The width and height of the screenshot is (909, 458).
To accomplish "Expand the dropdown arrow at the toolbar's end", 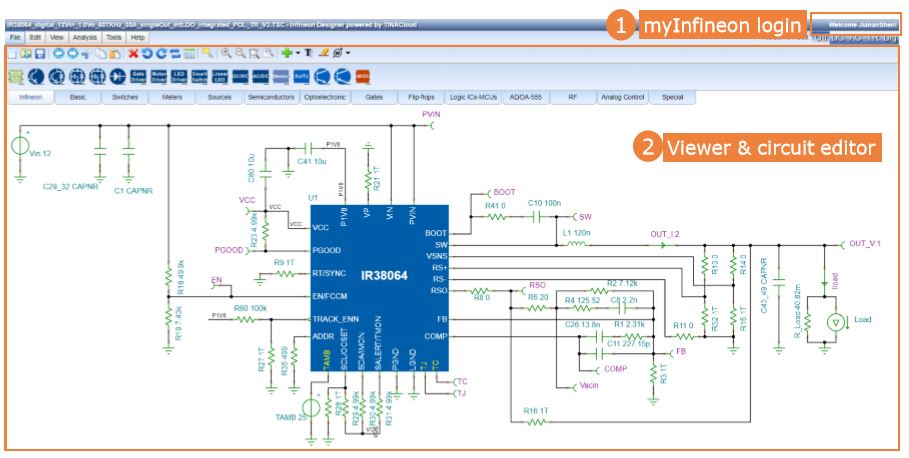I will point(348,53).
